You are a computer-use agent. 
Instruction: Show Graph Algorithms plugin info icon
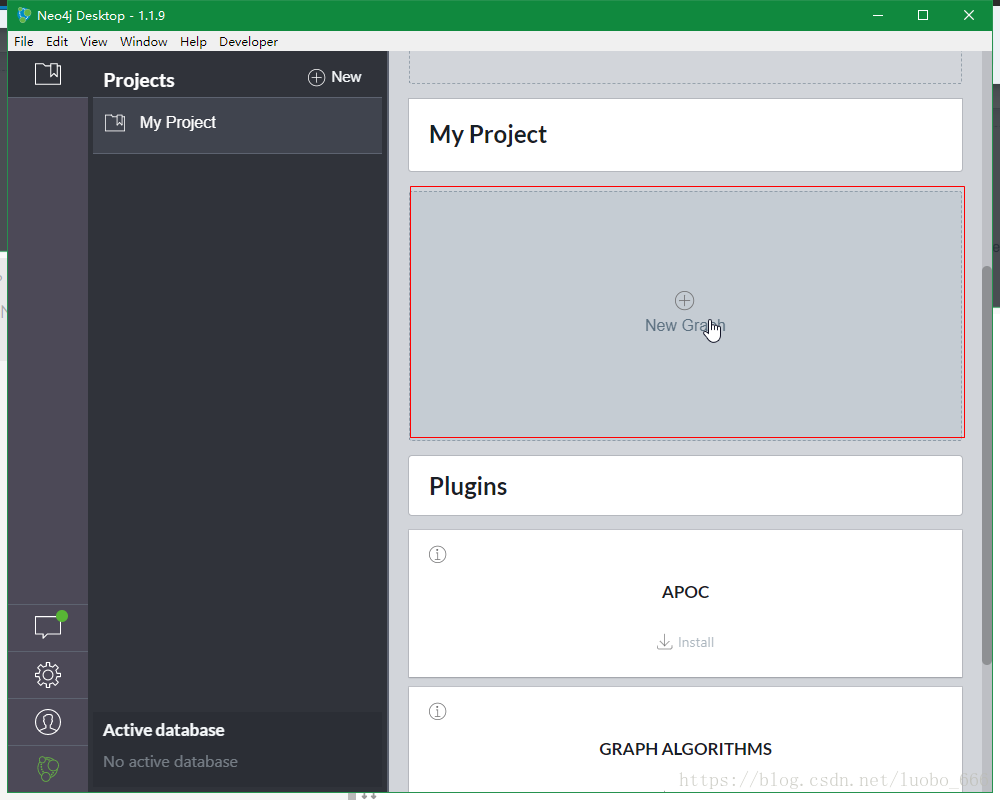438,711
